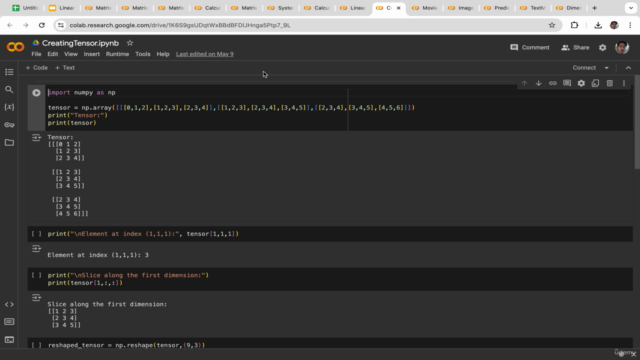Open the browser tab list dropdown
The height and width of the screenshot is (360, 640).
point(631,8)
